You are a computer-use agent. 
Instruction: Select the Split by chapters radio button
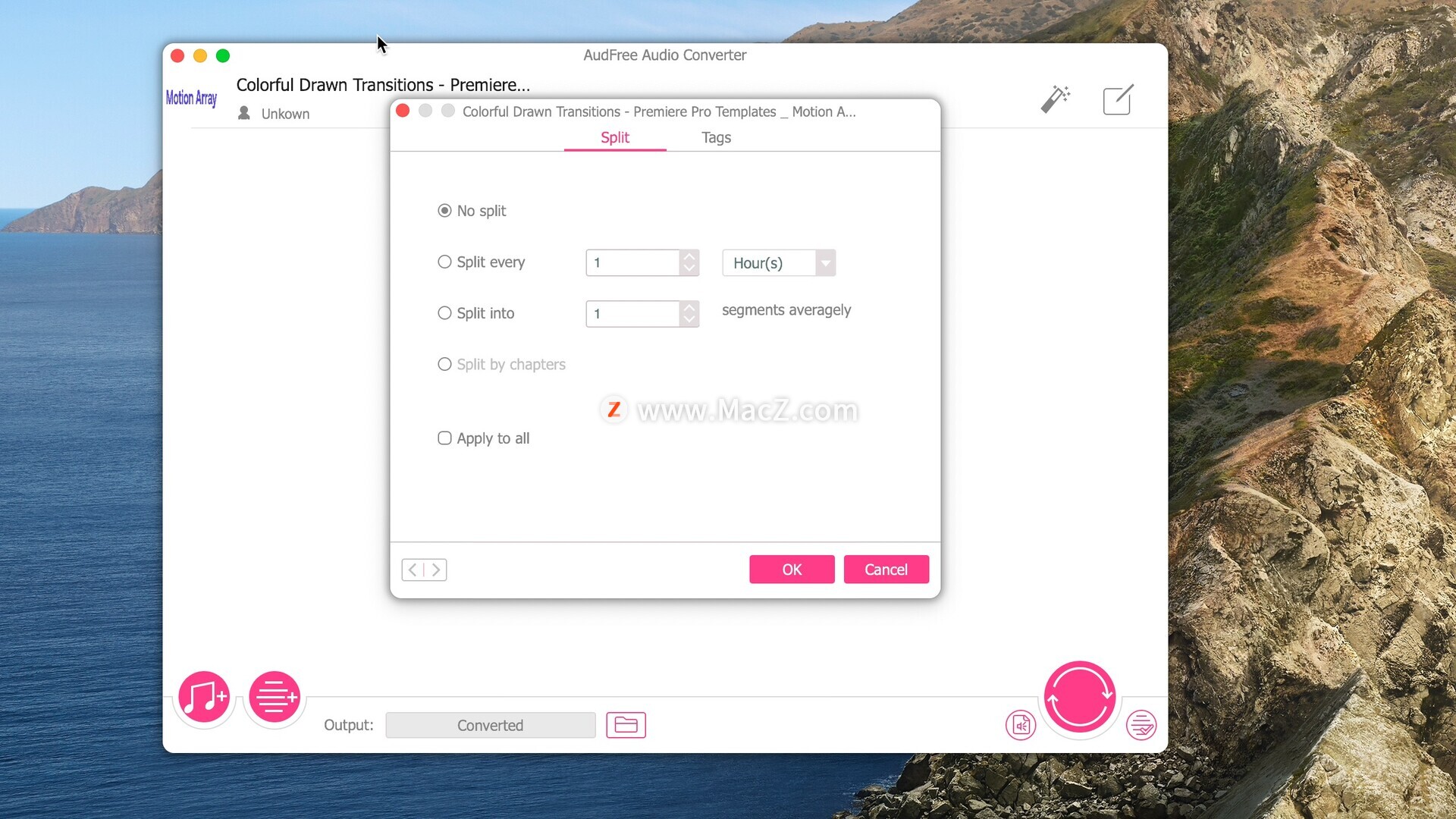coord(444,364)
